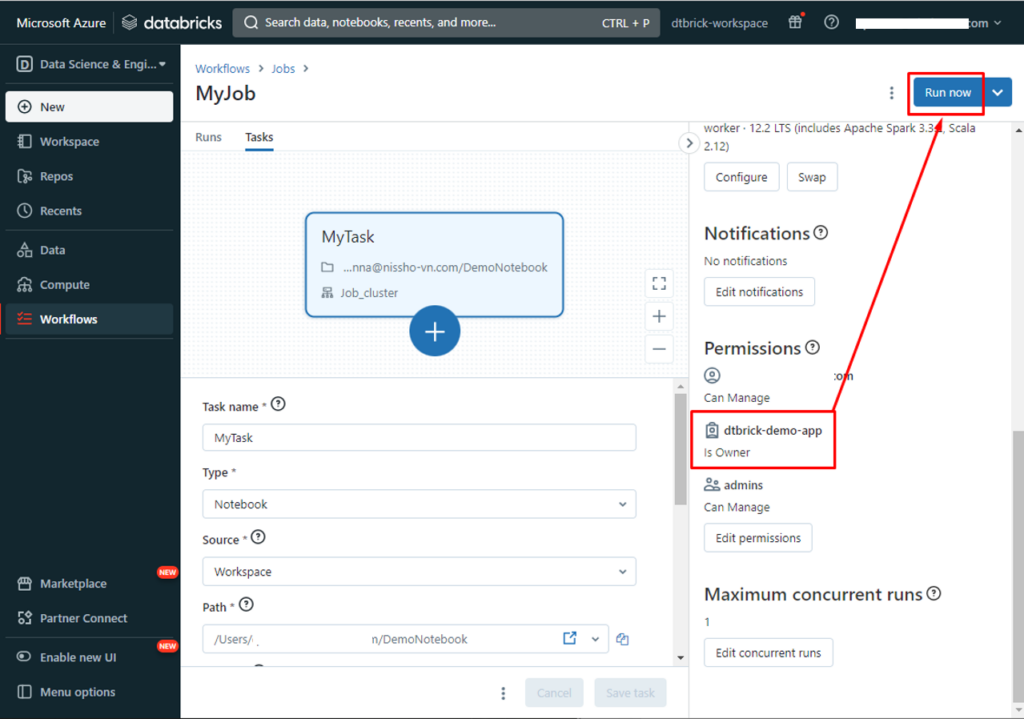
Task: Click the blue add task plus button
Action: click(x=434, y=332)
